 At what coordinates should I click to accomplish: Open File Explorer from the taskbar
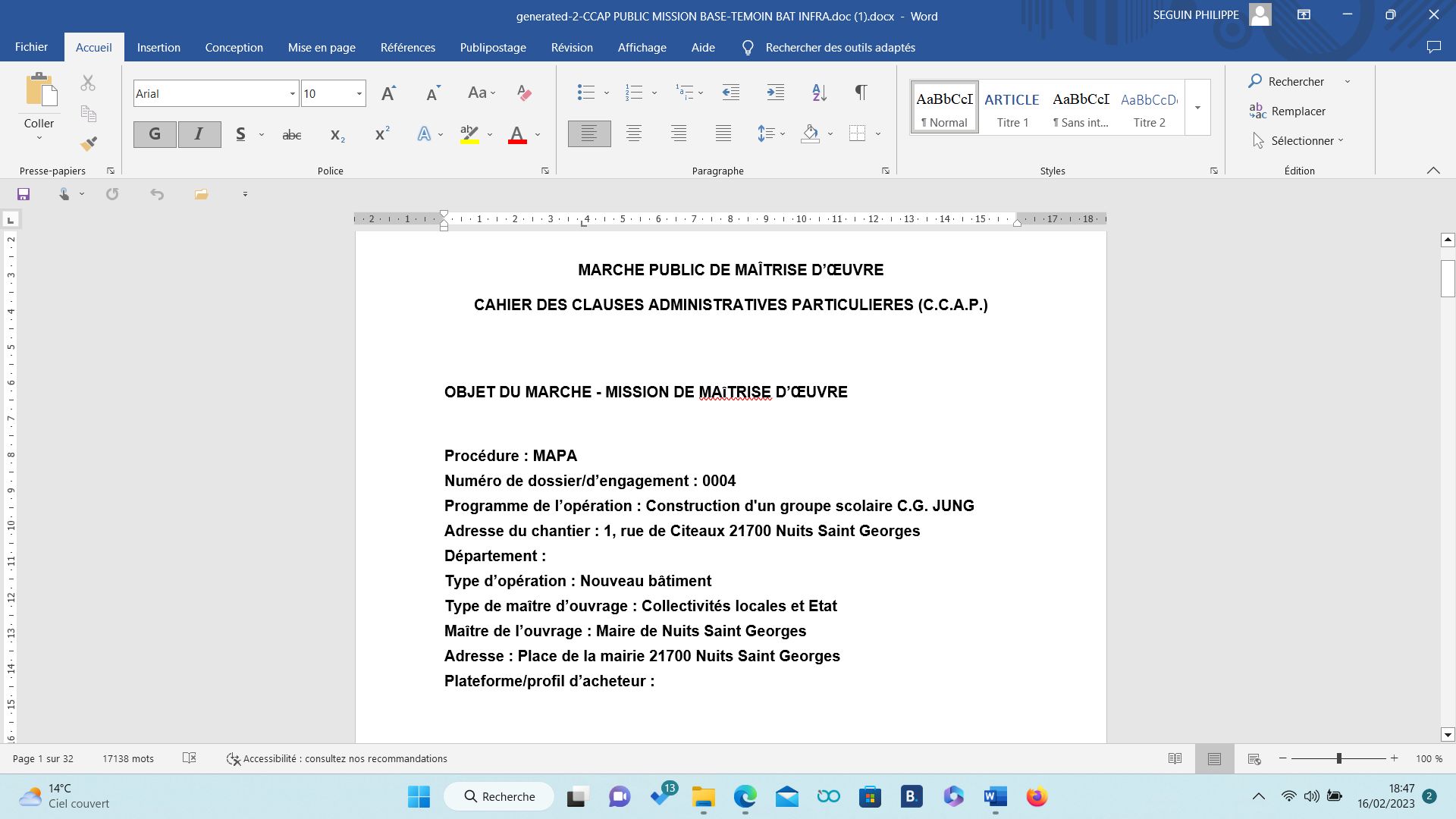703,796
